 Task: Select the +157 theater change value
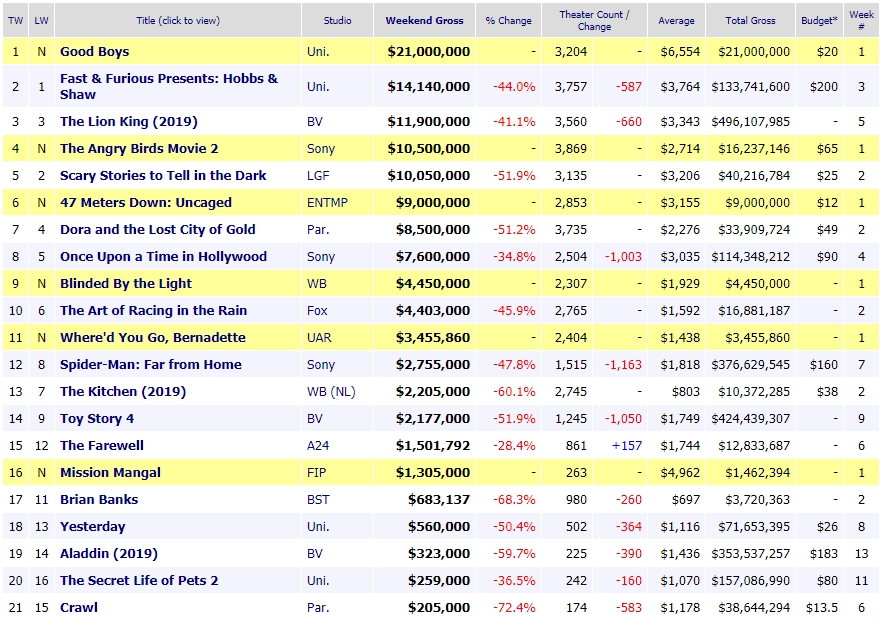point(626,446)
